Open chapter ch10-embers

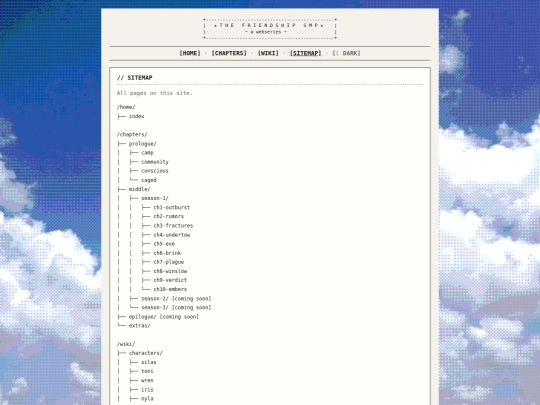click(170, 289)
